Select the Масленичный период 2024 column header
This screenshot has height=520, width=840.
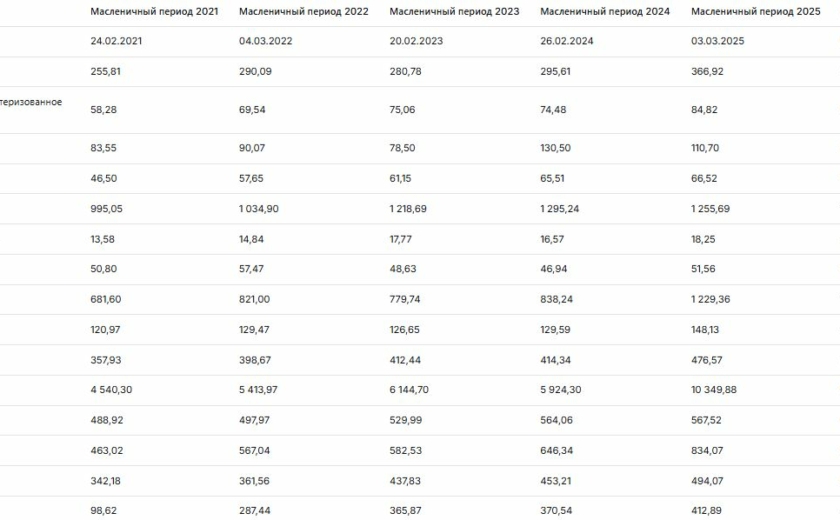pos(605,11)
